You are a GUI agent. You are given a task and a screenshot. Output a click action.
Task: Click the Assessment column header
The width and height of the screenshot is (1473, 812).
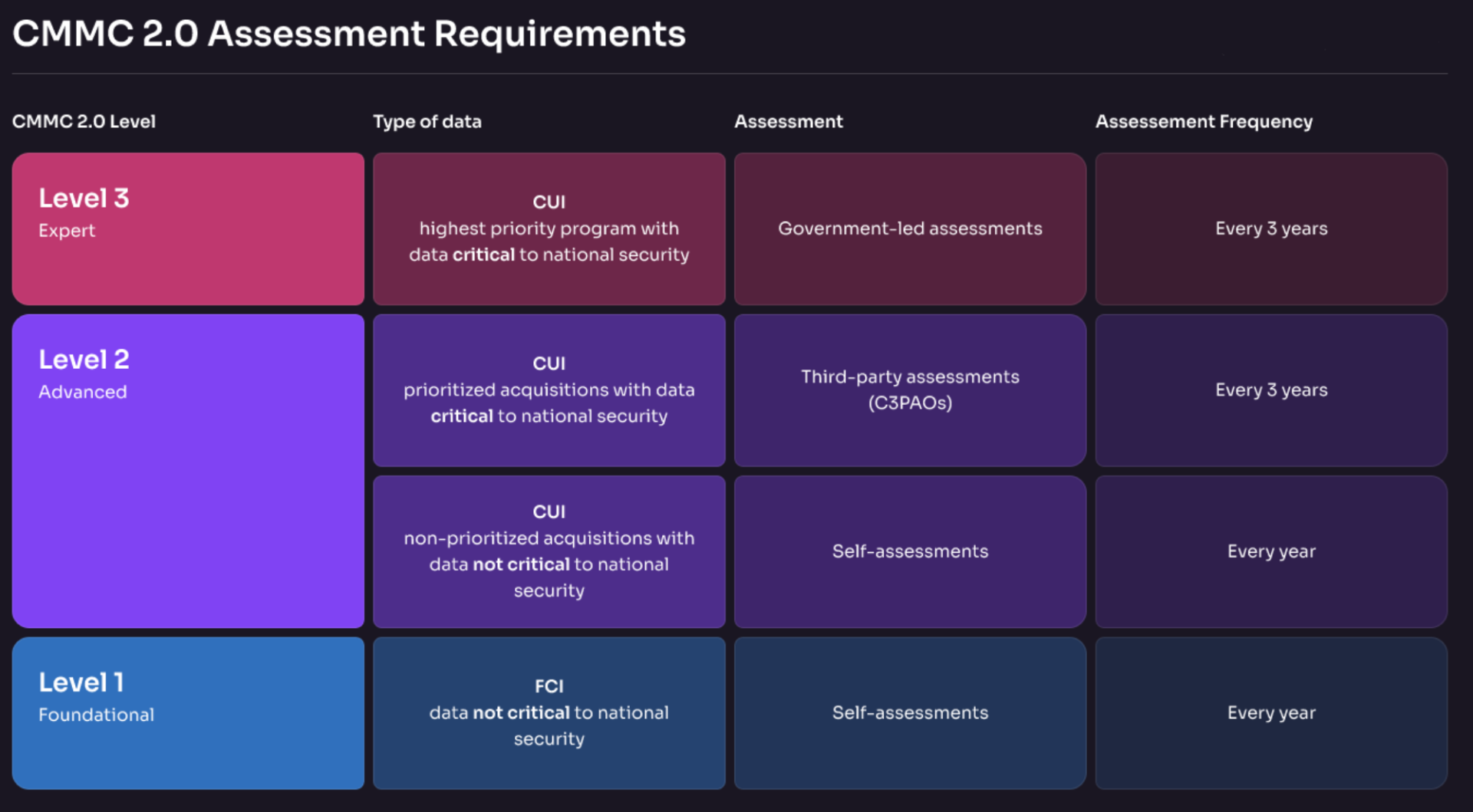pyautogui.click(x=789, y=121)
